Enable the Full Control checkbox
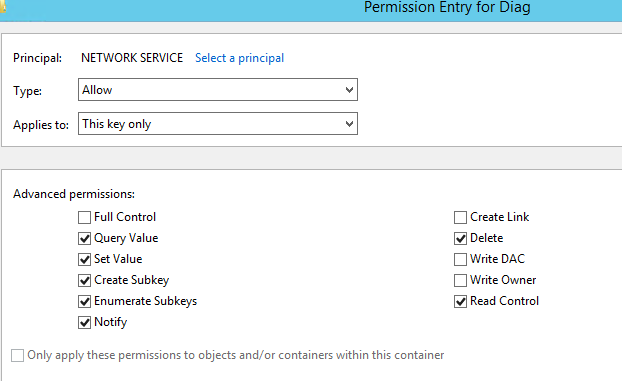This screenshot has width=622, height=381. point(84,217)
